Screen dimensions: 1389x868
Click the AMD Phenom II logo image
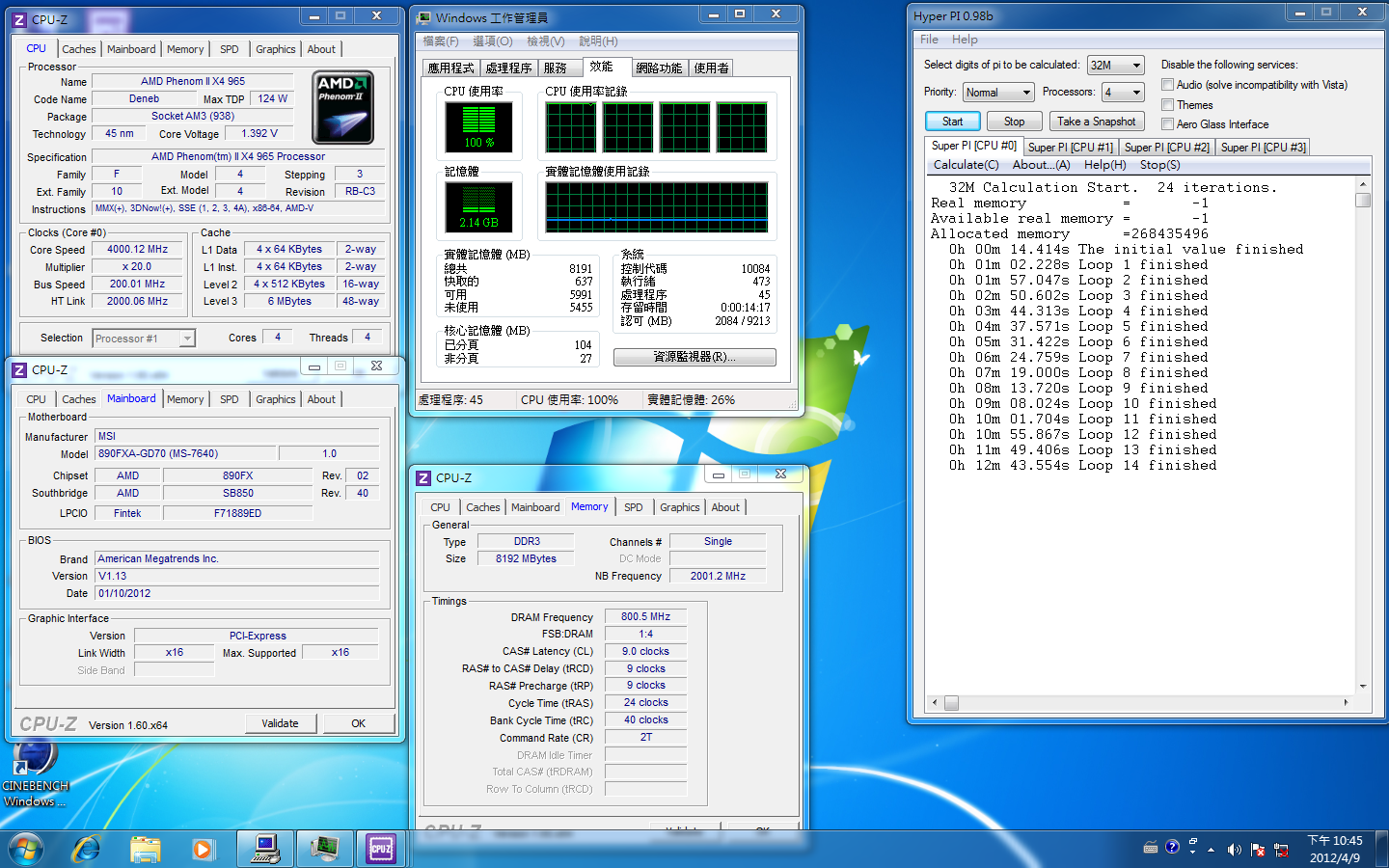pos(343,108)
